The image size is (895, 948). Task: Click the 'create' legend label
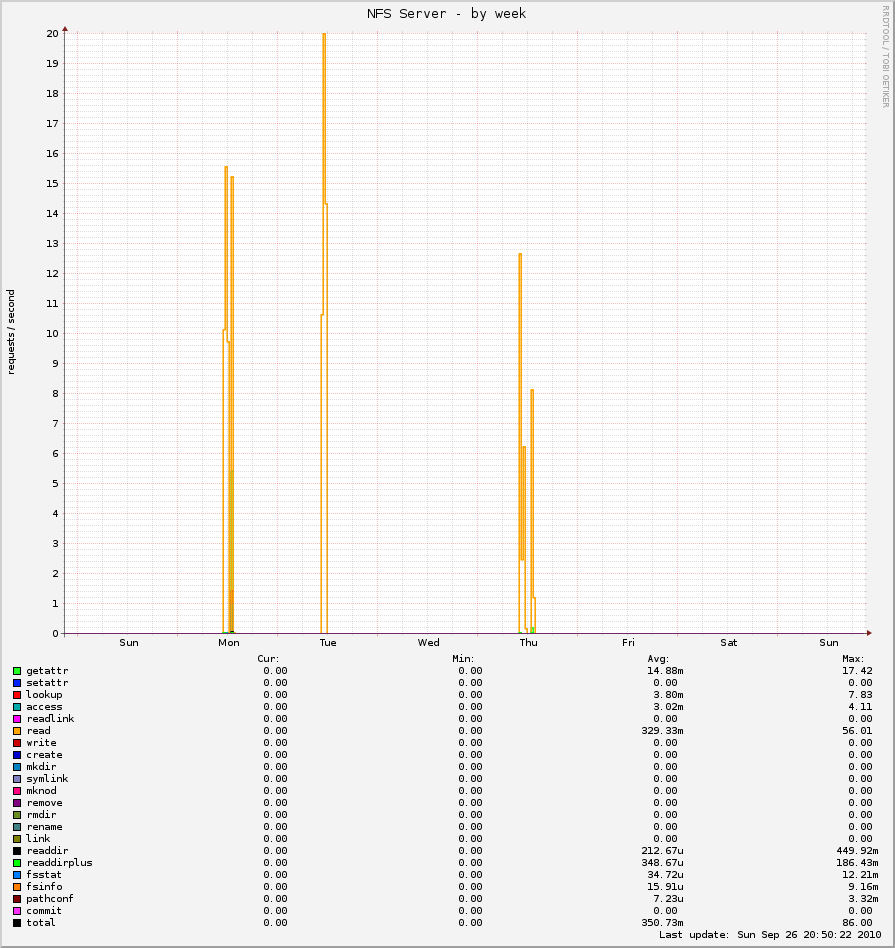click(44, 755)
